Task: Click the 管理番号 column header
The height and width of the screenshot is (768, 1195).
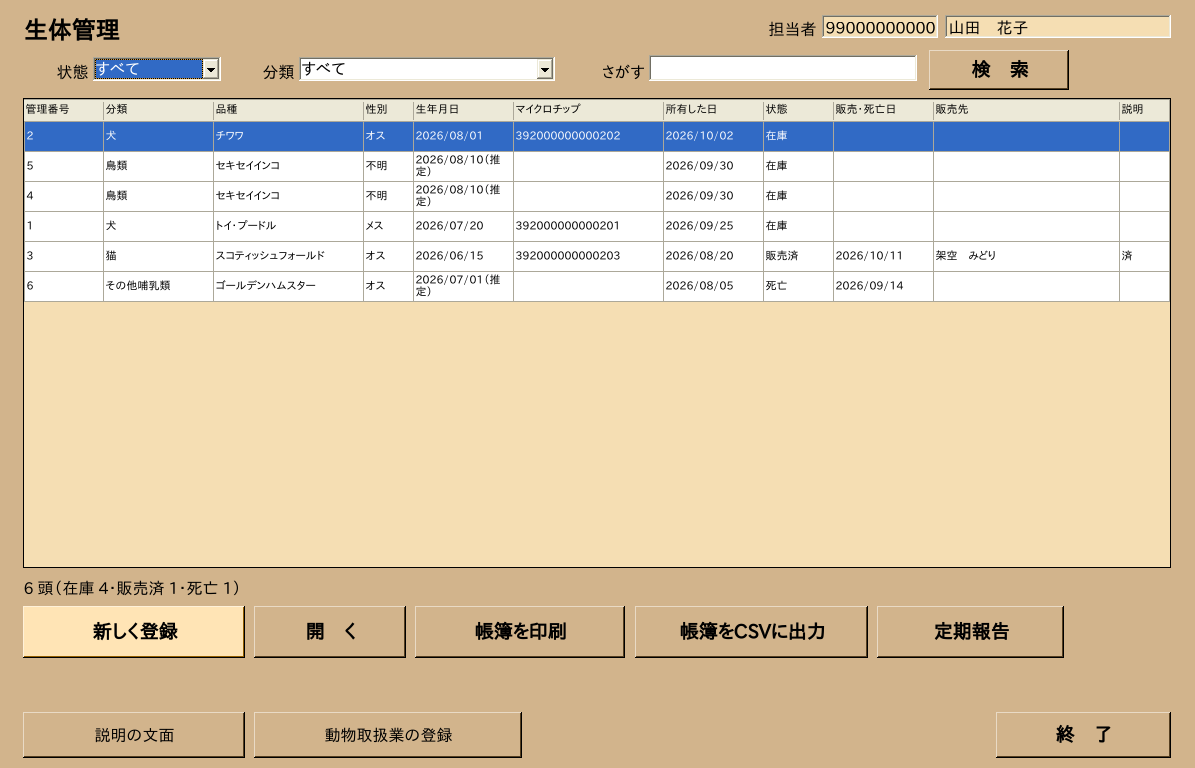Action: pos(64,110)
